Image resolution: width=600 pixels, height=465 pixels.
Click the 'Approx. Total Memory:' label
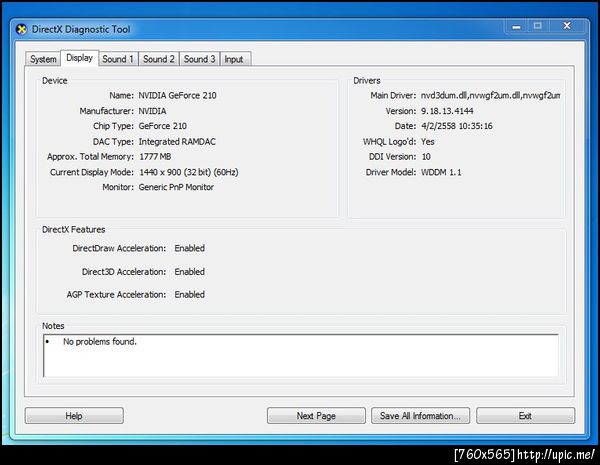[x=90, y=157]
